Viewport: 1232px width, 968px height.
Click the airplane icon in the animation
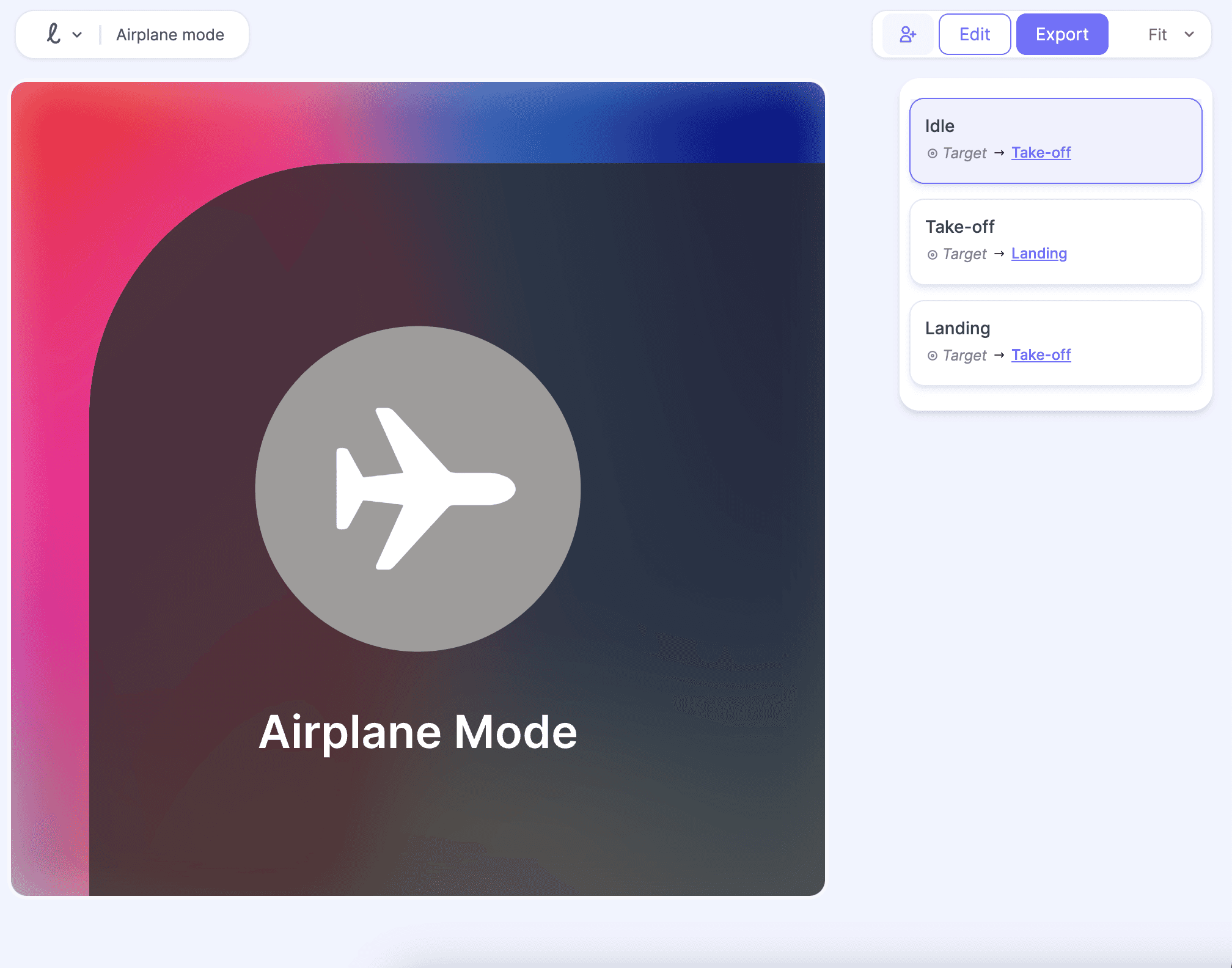(x=426, y=489)
